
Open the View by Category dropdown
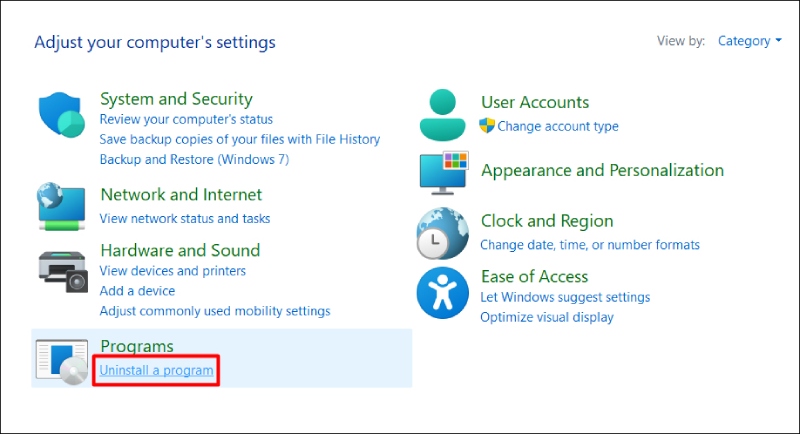(x=750, y=41)
